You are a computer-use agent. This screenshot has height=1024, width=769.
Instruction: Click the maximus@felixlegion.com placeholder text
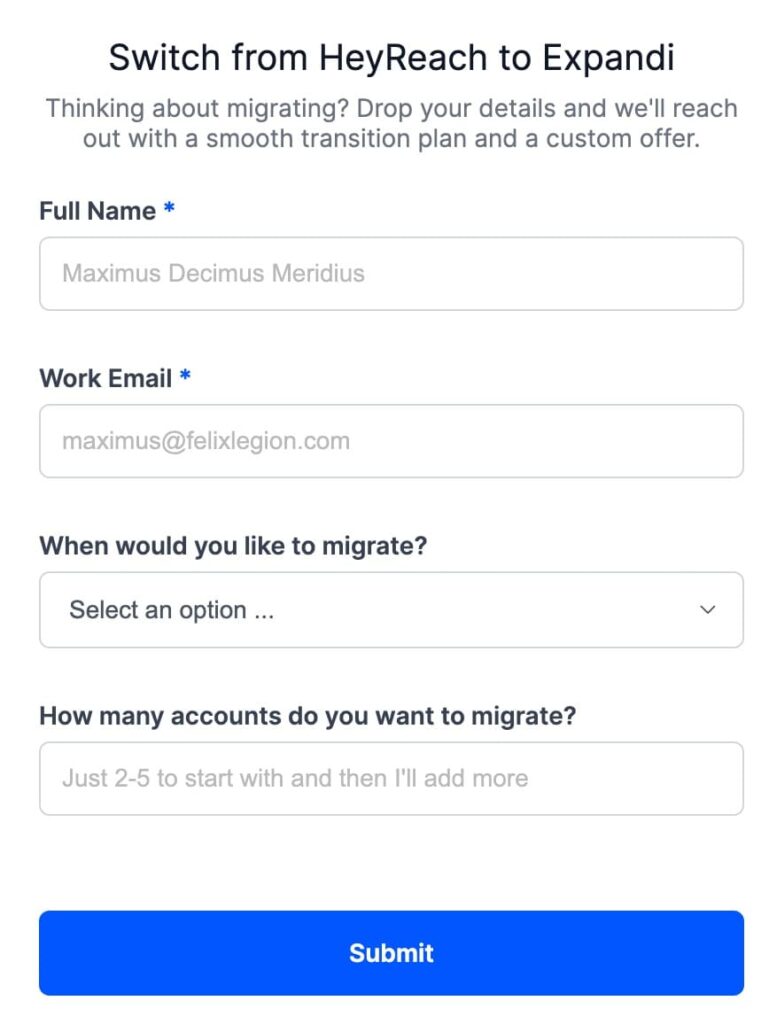(206, 441)
